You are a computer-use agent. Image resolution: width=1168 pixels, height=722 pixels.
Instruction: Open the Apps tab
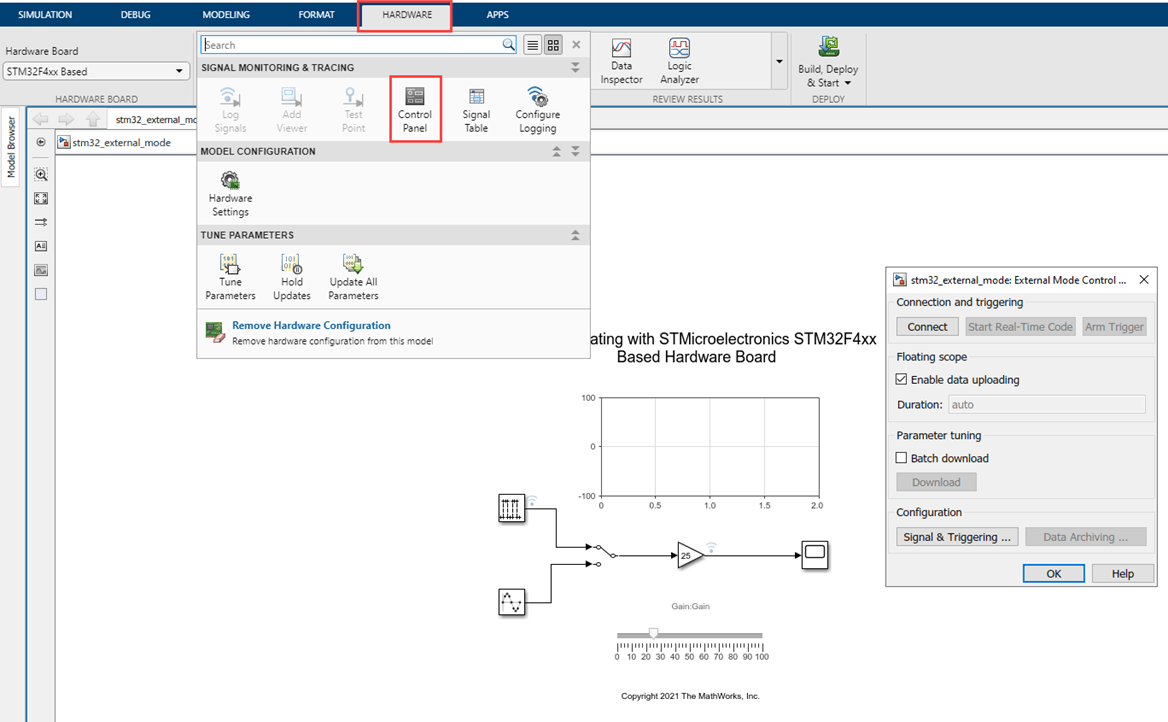tap(497, 15)
